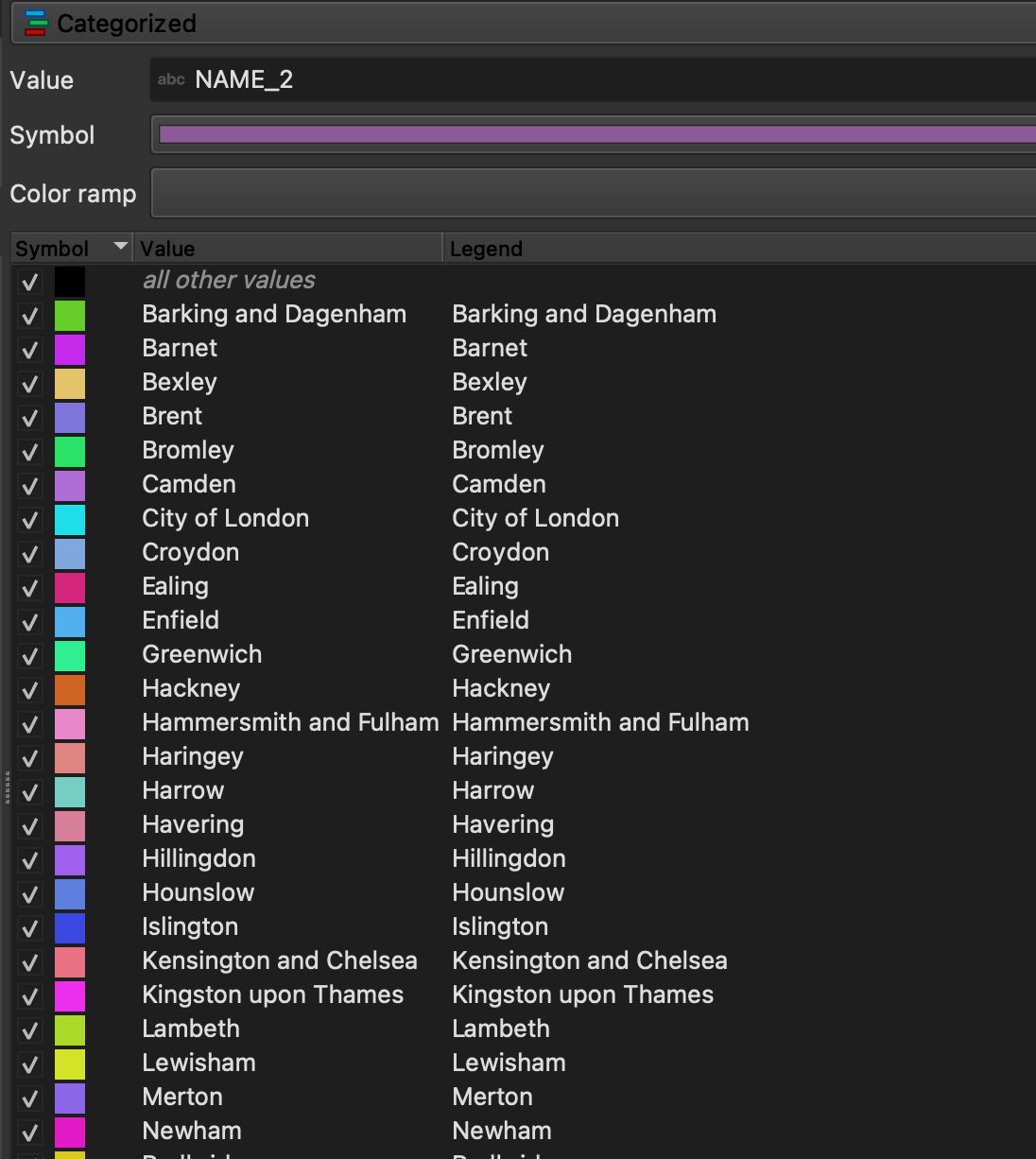
Task: Disable the all other values checkbox
Action: coord(30,282)
